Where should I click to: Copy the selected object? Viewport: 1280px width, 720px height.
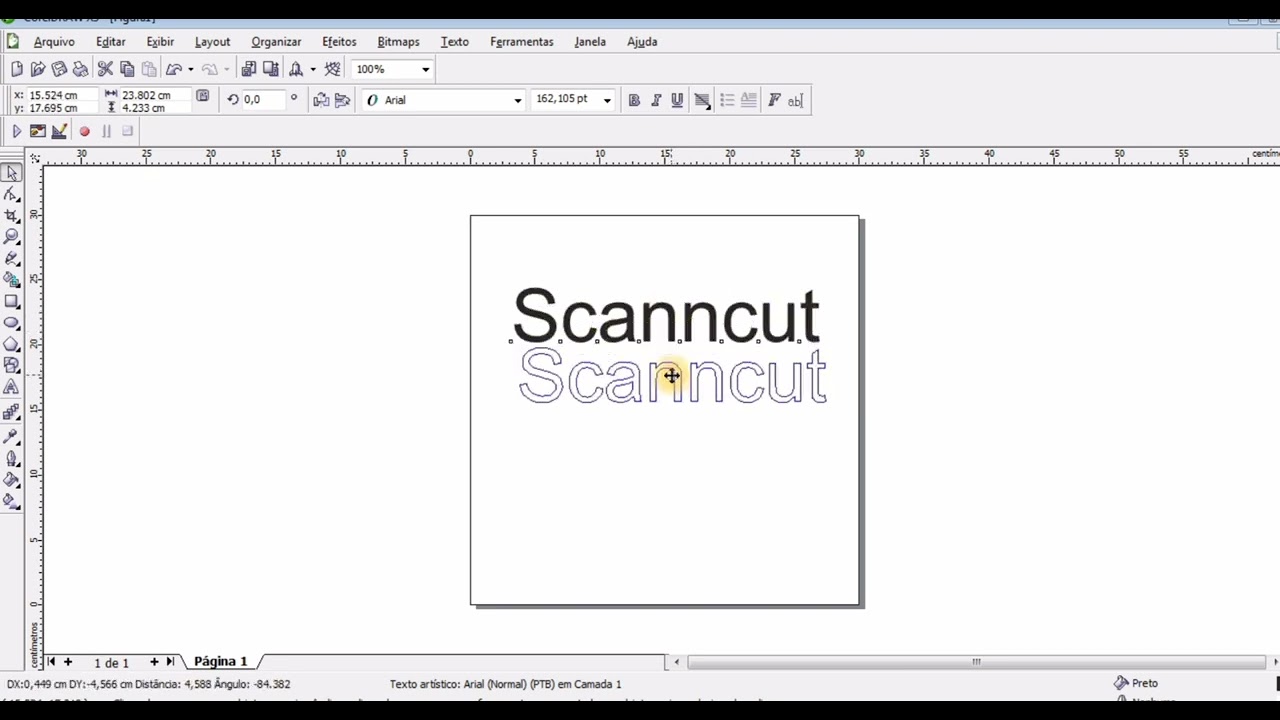click(x=127, y=69)
